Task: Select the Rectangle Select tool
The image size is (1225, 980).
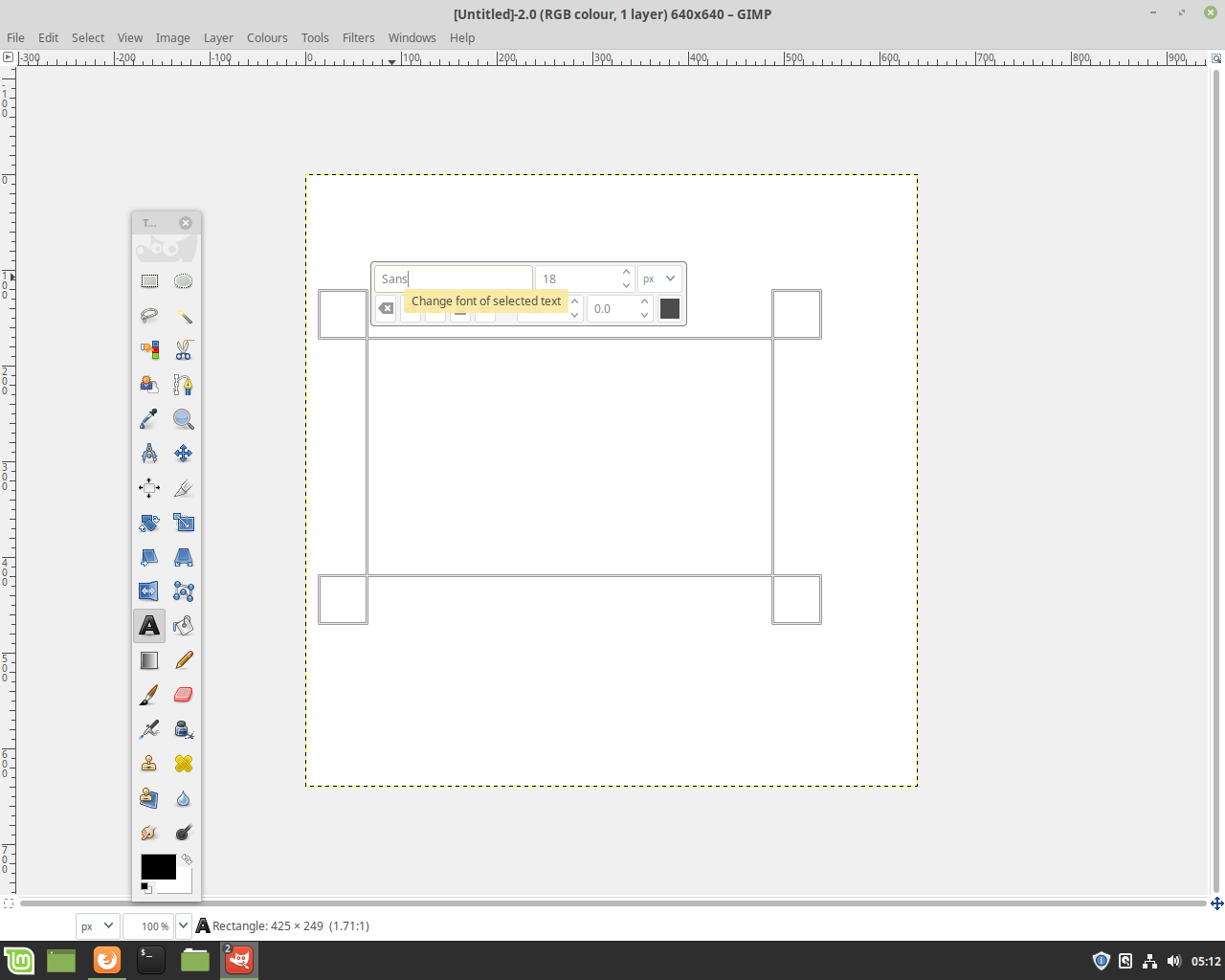Action: pos(149,281)
